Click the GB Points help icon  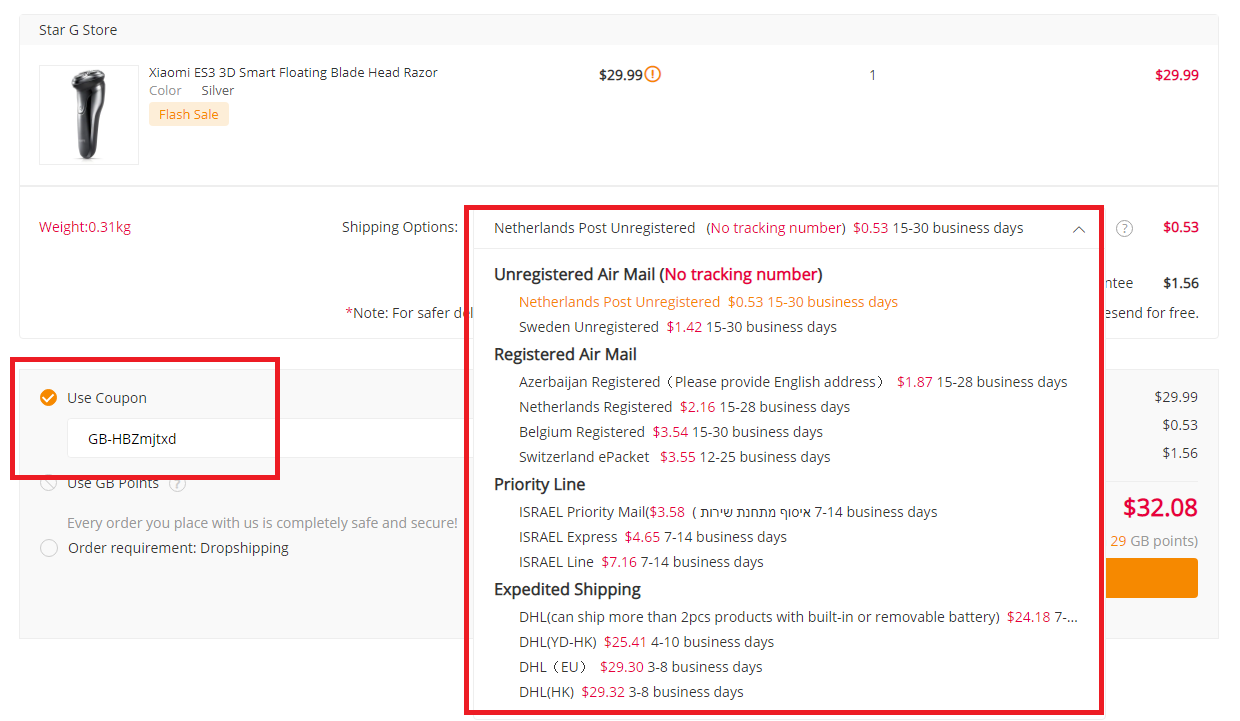point(178,484)
